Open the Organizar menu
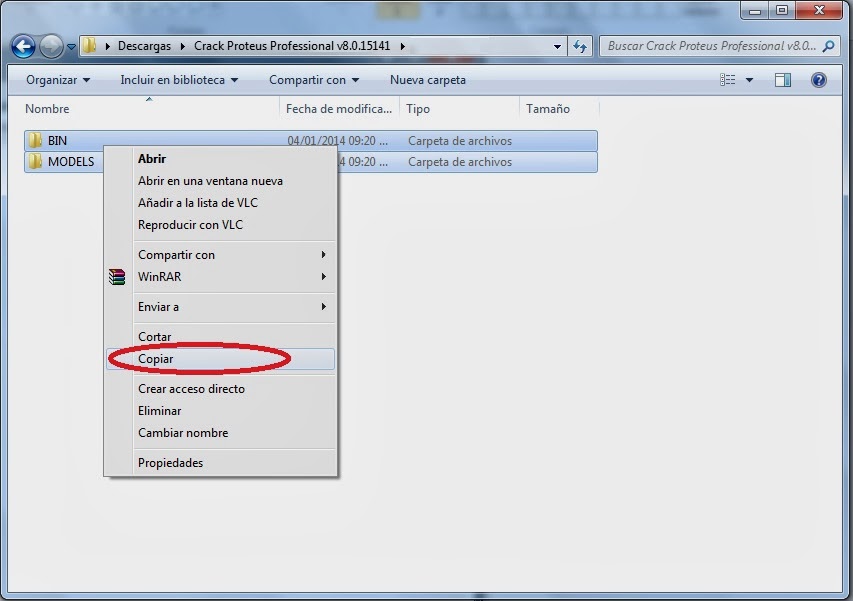The image size is (853, 601). [58, 80]
